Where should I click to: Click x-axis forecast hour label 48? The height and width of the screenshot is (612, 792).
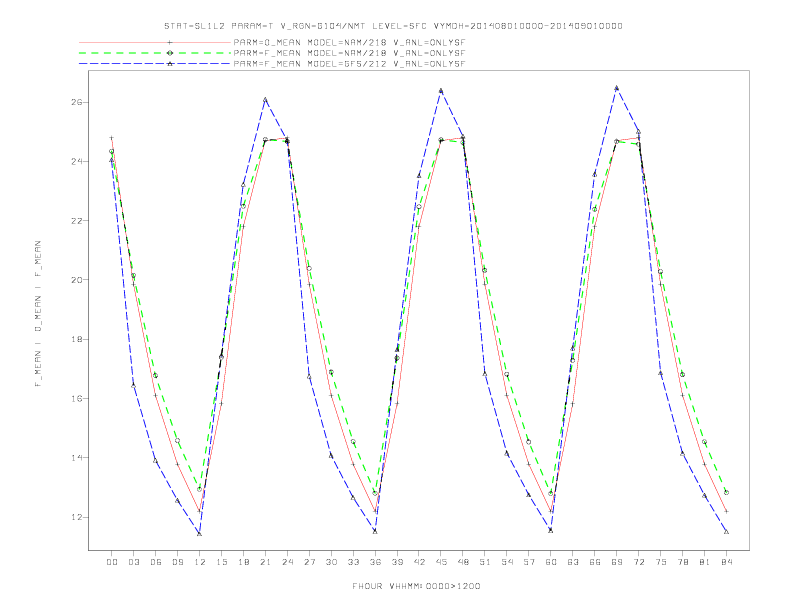463,562
